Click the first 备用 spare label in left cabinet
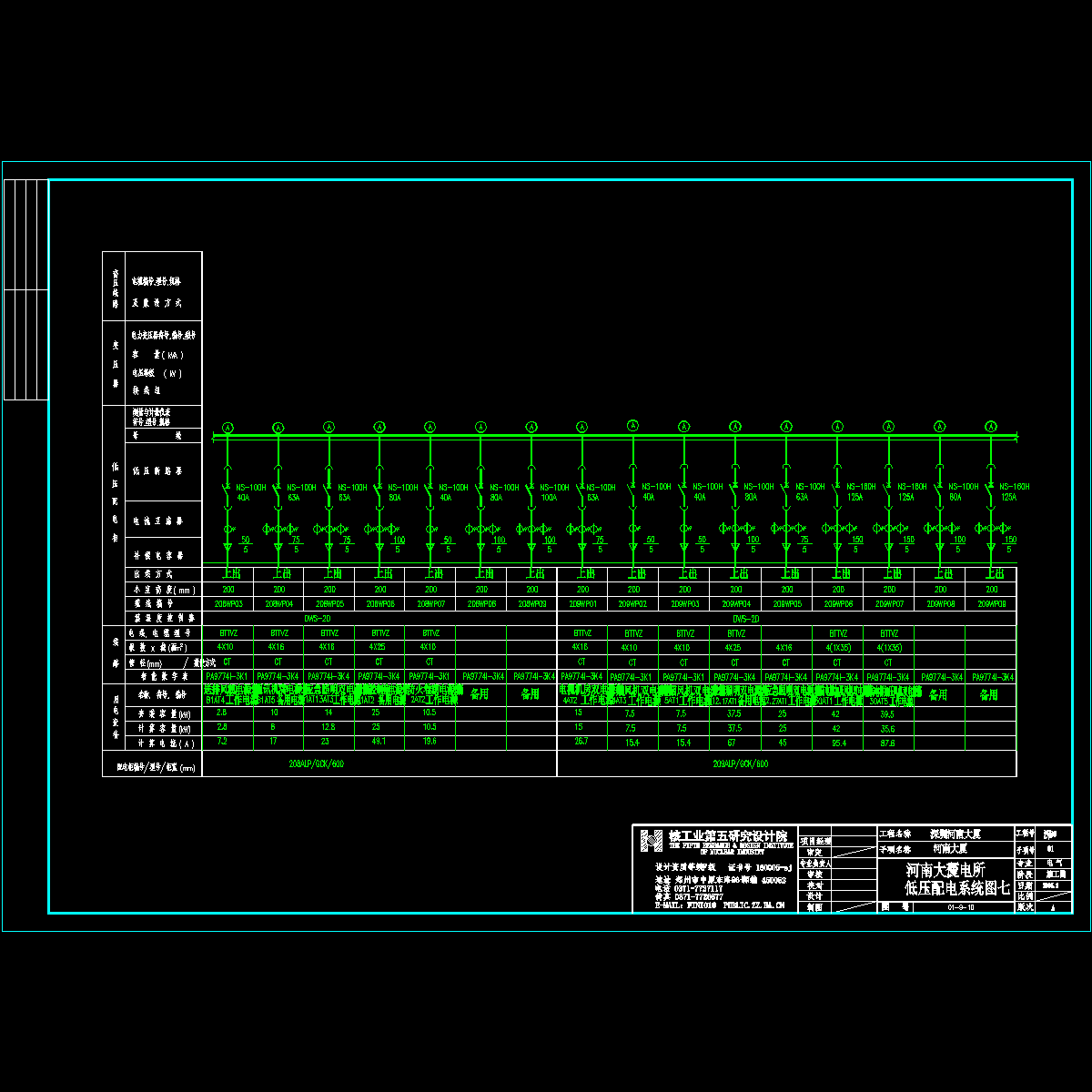The height and width of the screenshot is (1092, 1092). (x=480, y=693)
